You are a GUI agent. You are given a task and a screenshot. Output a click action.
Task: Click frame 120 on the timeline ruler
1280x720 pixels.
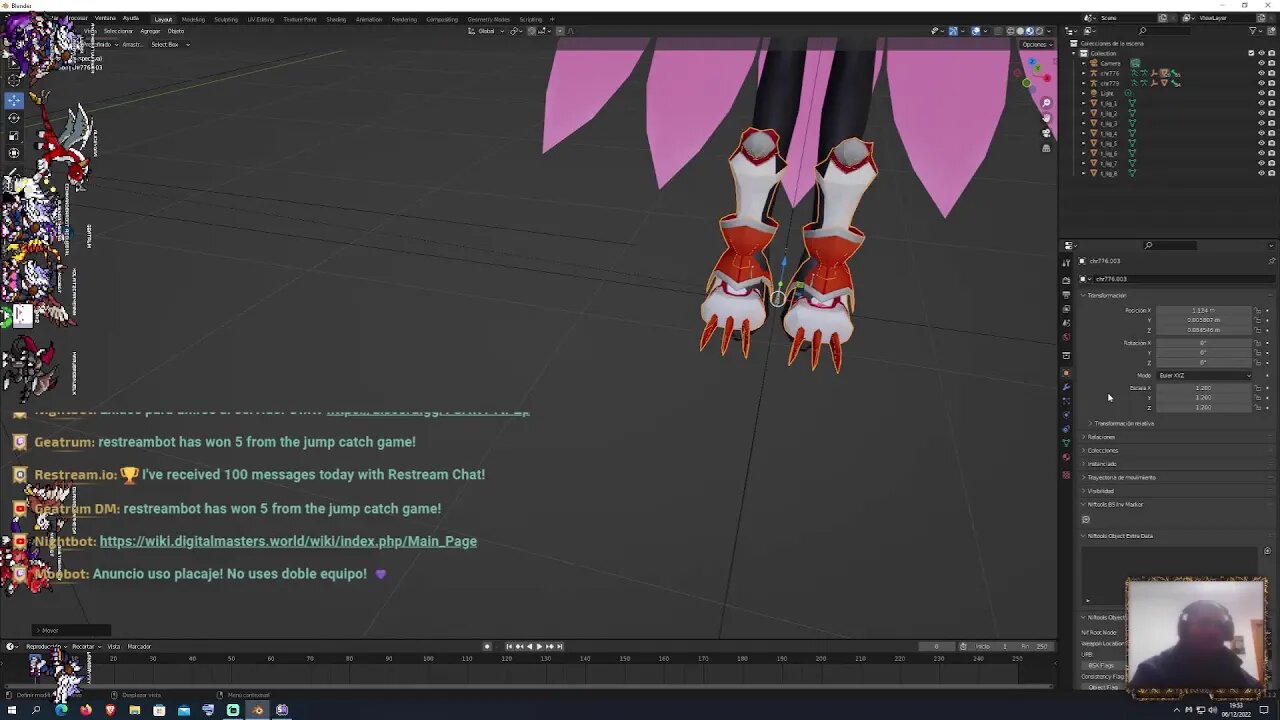click(506, 658)
